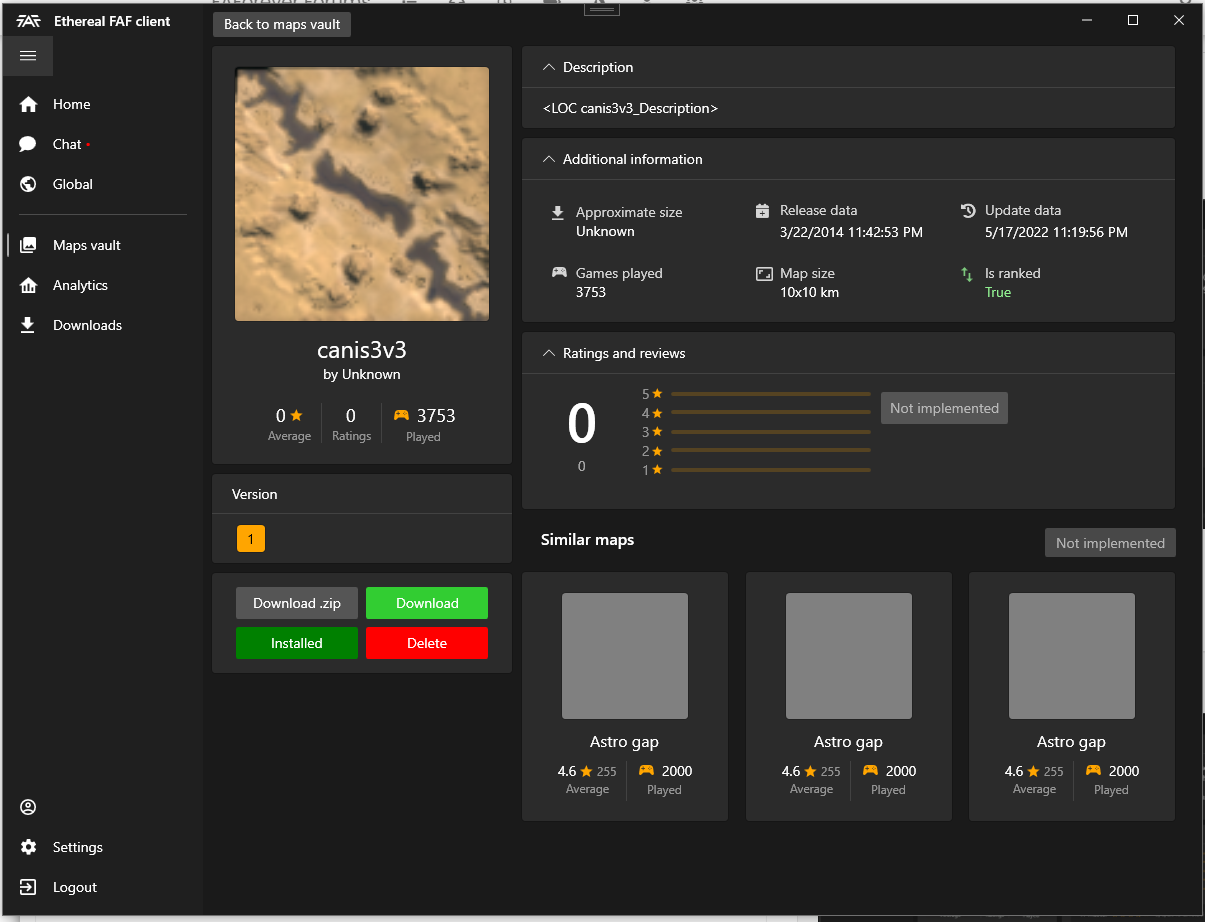
Task: Click the canis3v3 map title text
Action: (x=362, y=350)
